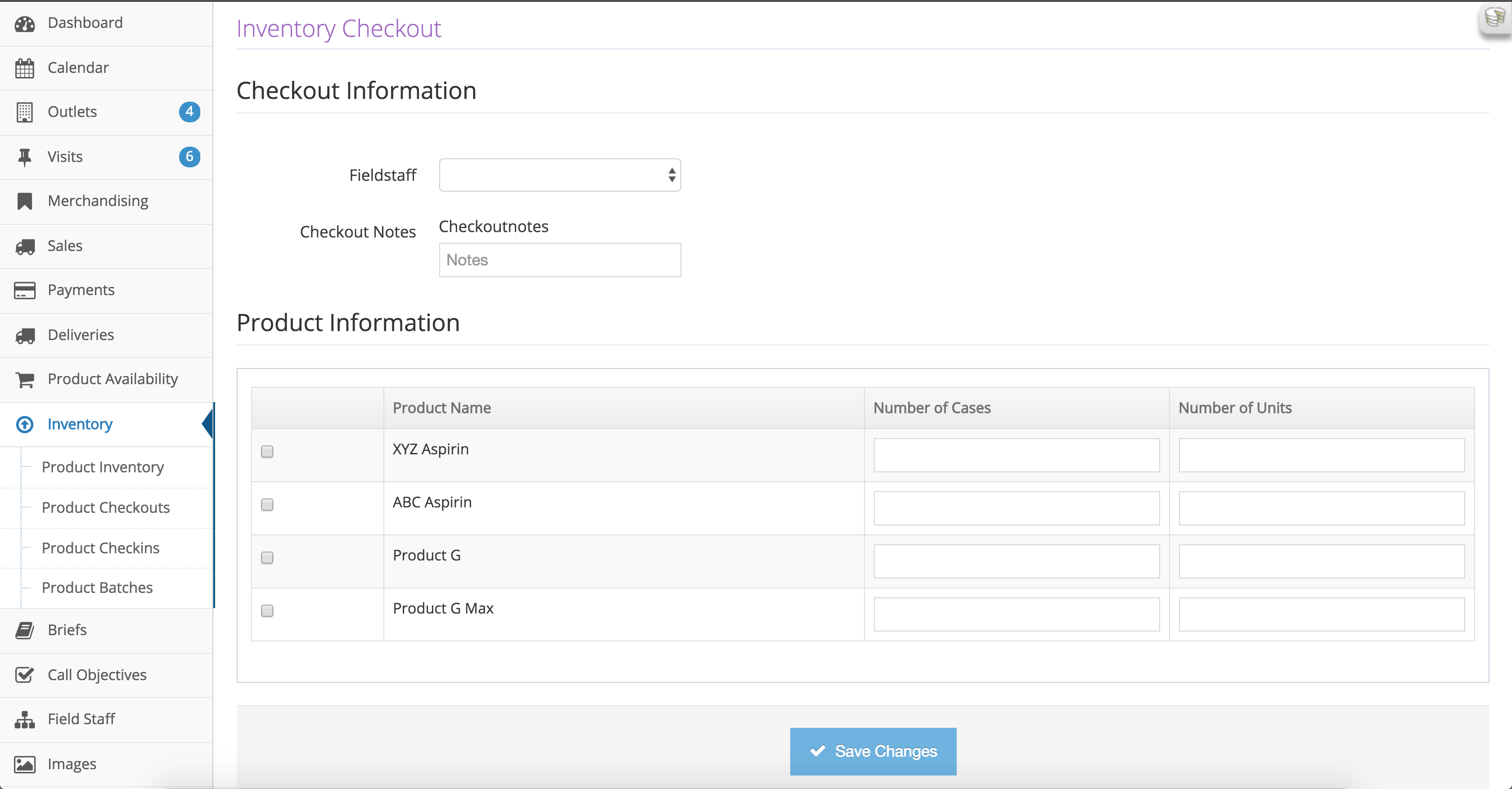
Task: Click the Visits pushpin icon
Action: point(25,157)
